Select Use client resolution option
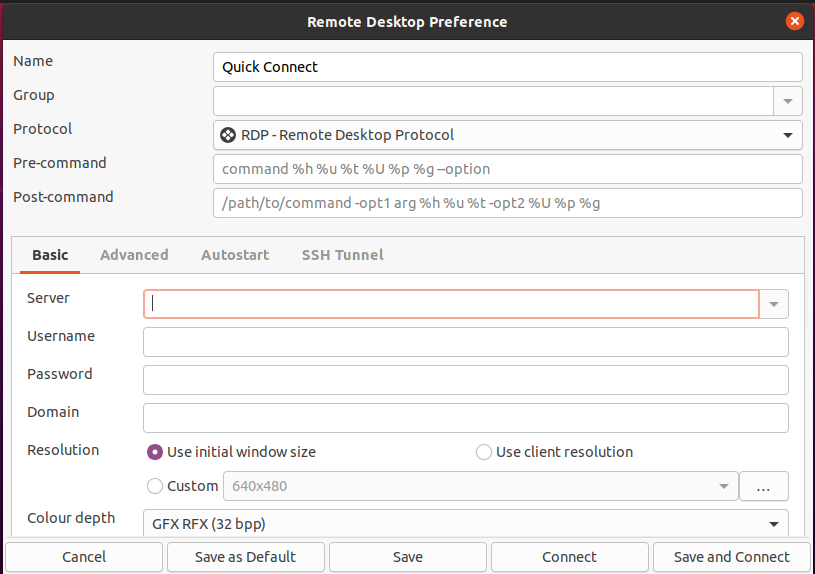Screen dimensions: 815x574 pos(555,452)
